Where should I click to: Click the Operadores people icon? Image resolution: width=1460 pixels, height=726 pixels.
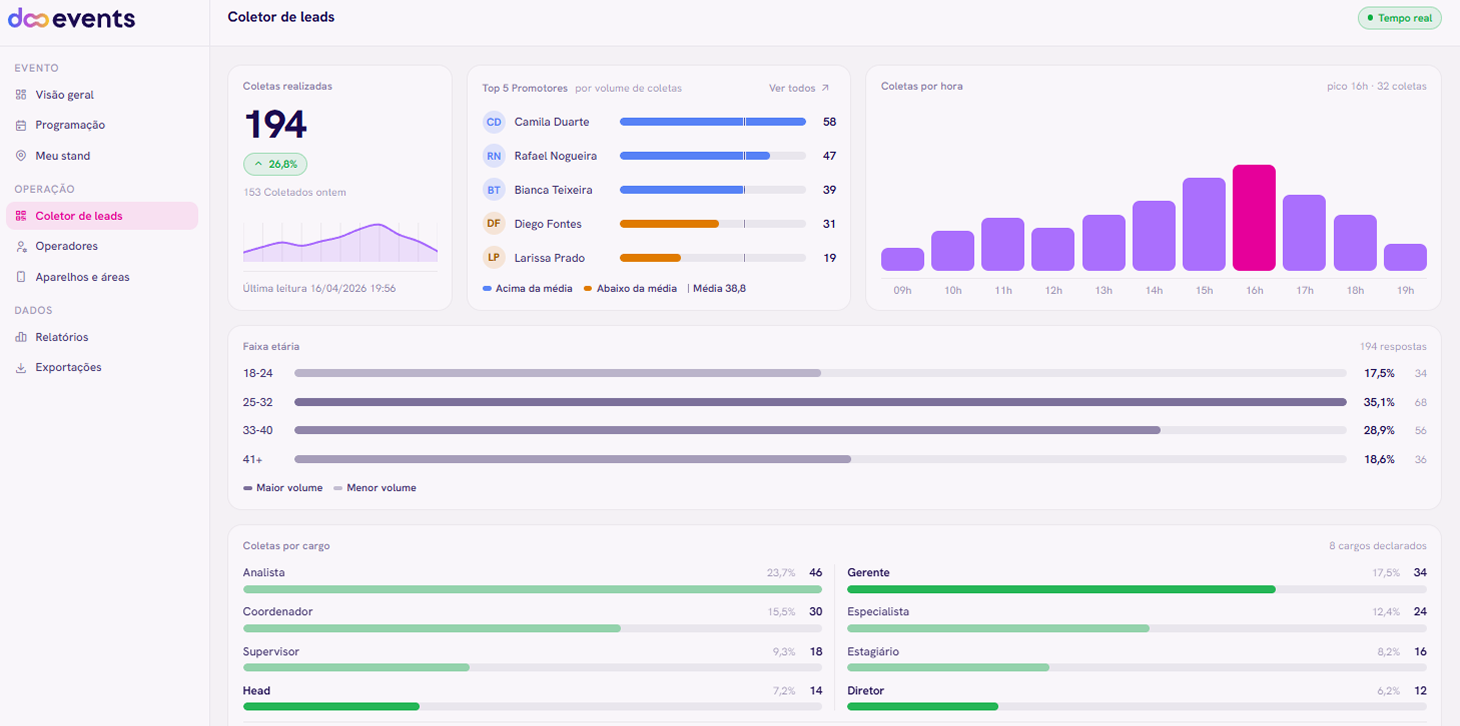(x=21, y=246)
